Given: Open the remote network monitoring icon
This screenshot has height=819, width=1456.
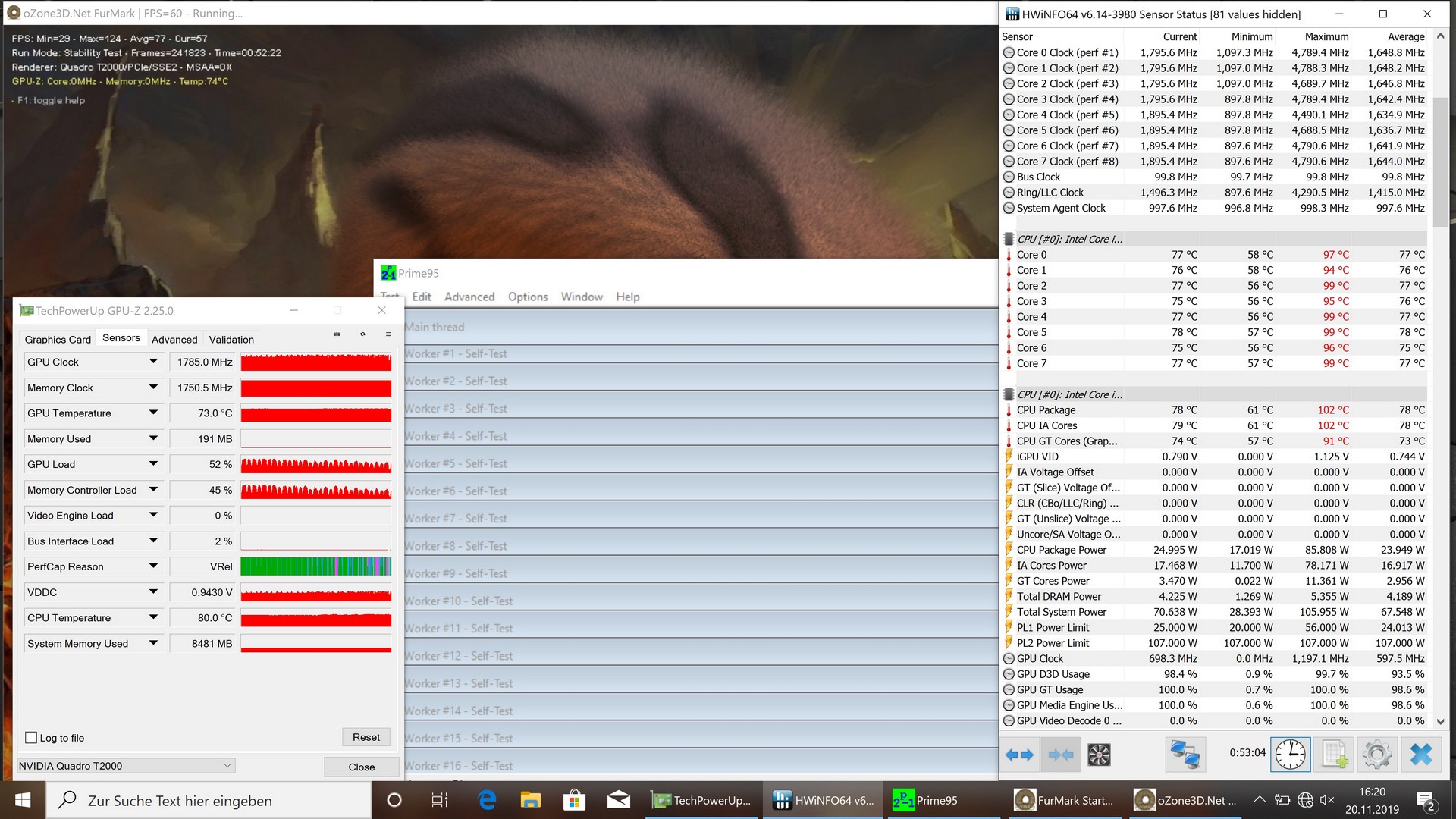Looking at the screenshot, I should click(x=1185, y=755).
